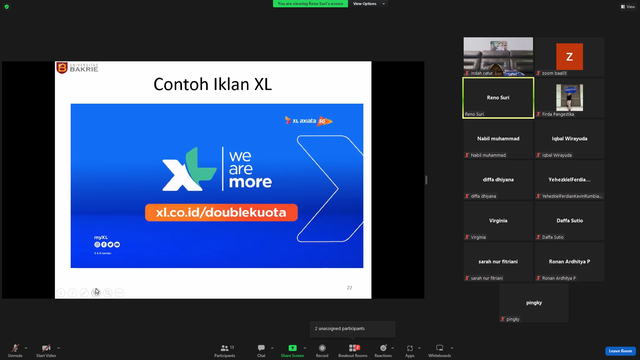The width and height of the screenshot is (640, 360).
Task: Expand video options arrow beside Start Video
Action: (58, 348)
